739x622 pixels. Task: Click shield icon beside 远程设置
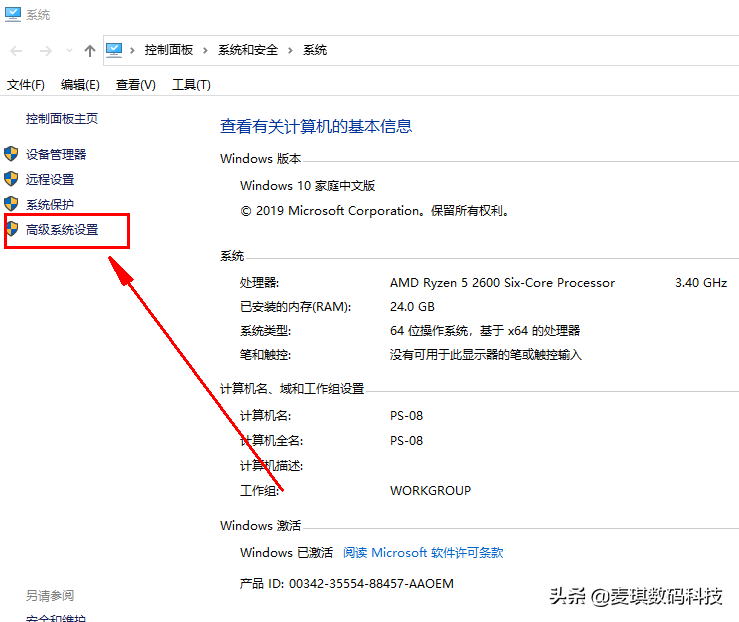pos(11,179)
